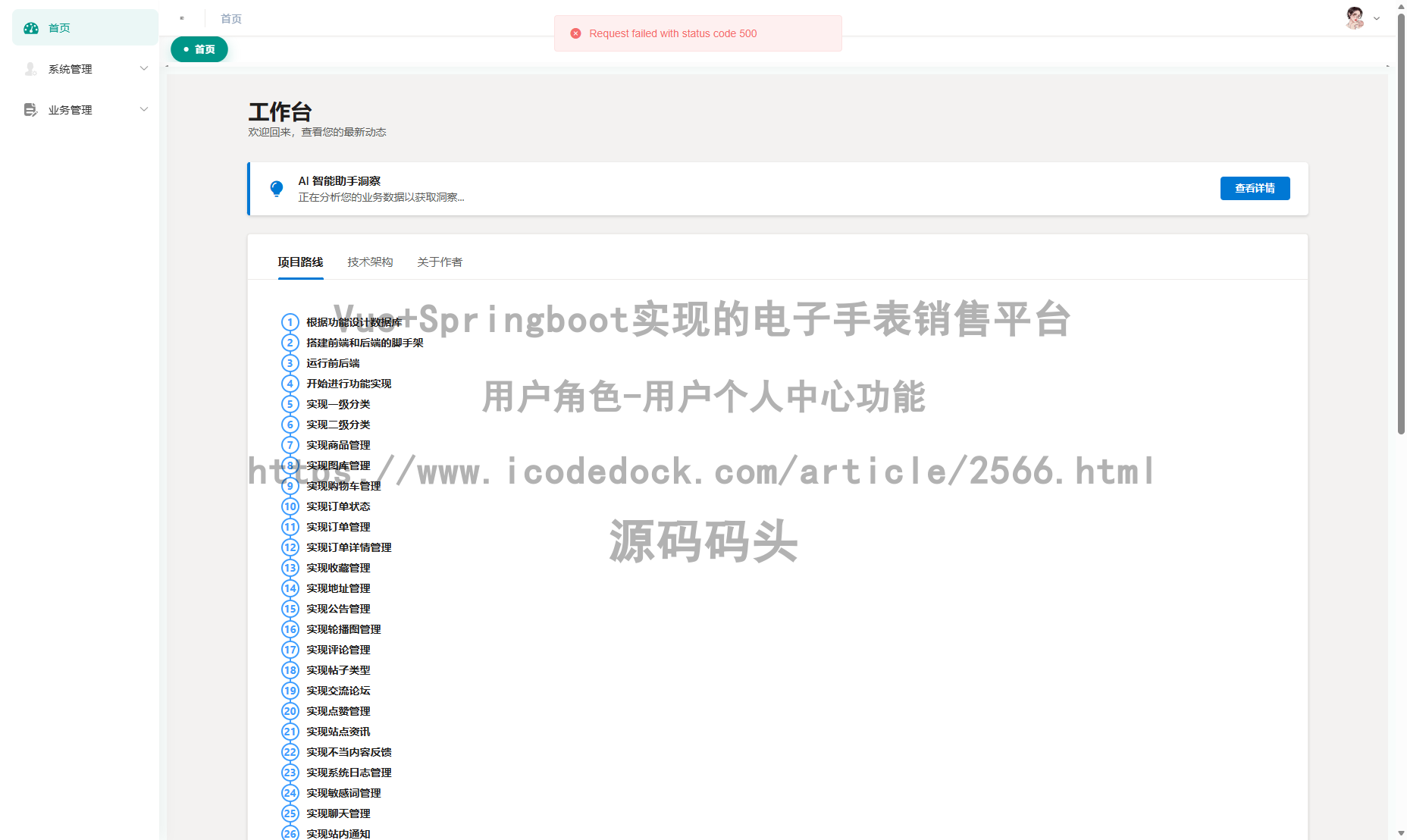1407x840 pixels.
Task: Click the scrollbar down arrow
Action: click(1400, 833)
